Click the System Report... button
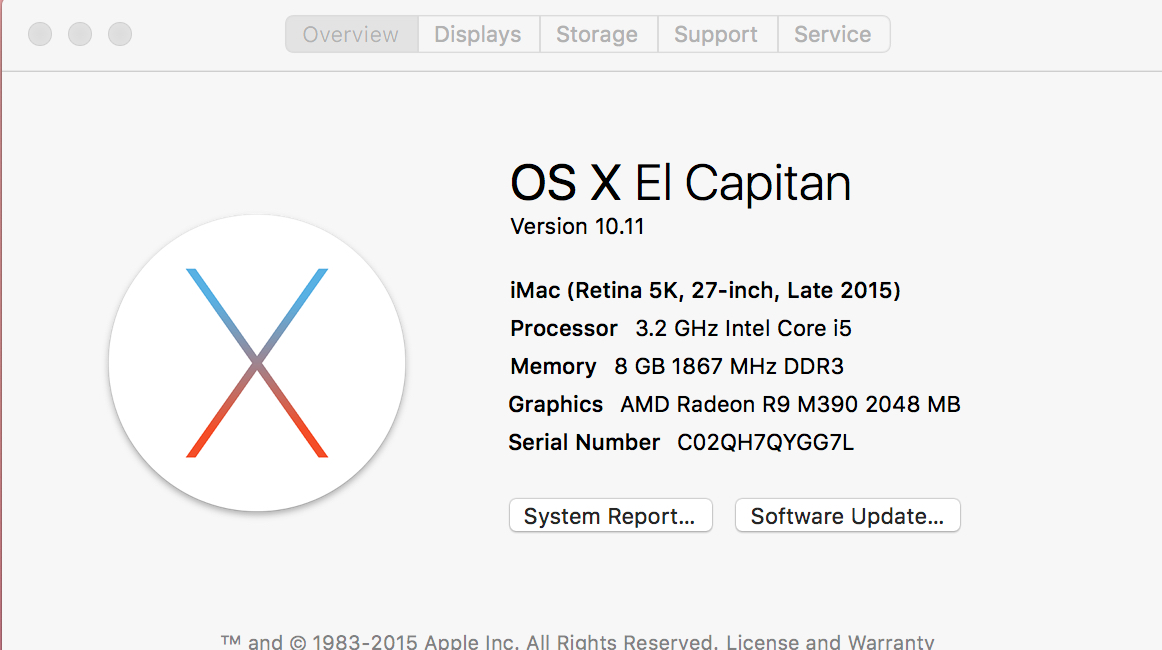Viewport: 1162px width, 650px height. click(611, 515)
